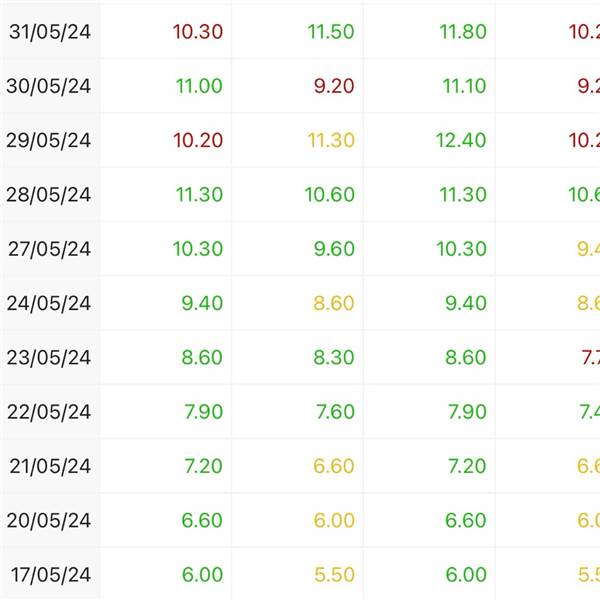600x600 pixels.
Task: Select the 22/05/24 date row header
Action: click(x=50, y=412)
